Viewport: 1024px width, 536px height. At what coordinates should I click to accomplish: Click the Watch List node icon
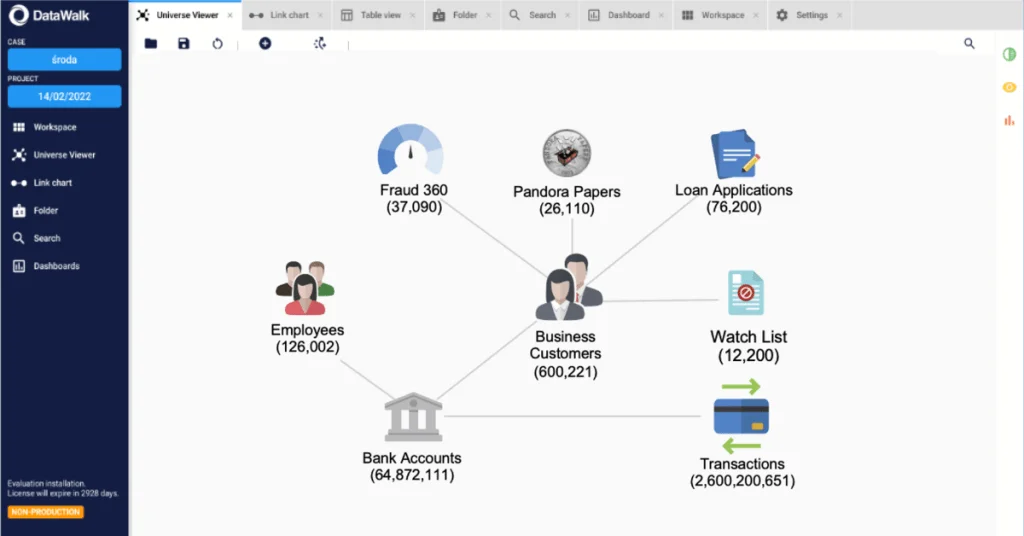tap(745, 293)
